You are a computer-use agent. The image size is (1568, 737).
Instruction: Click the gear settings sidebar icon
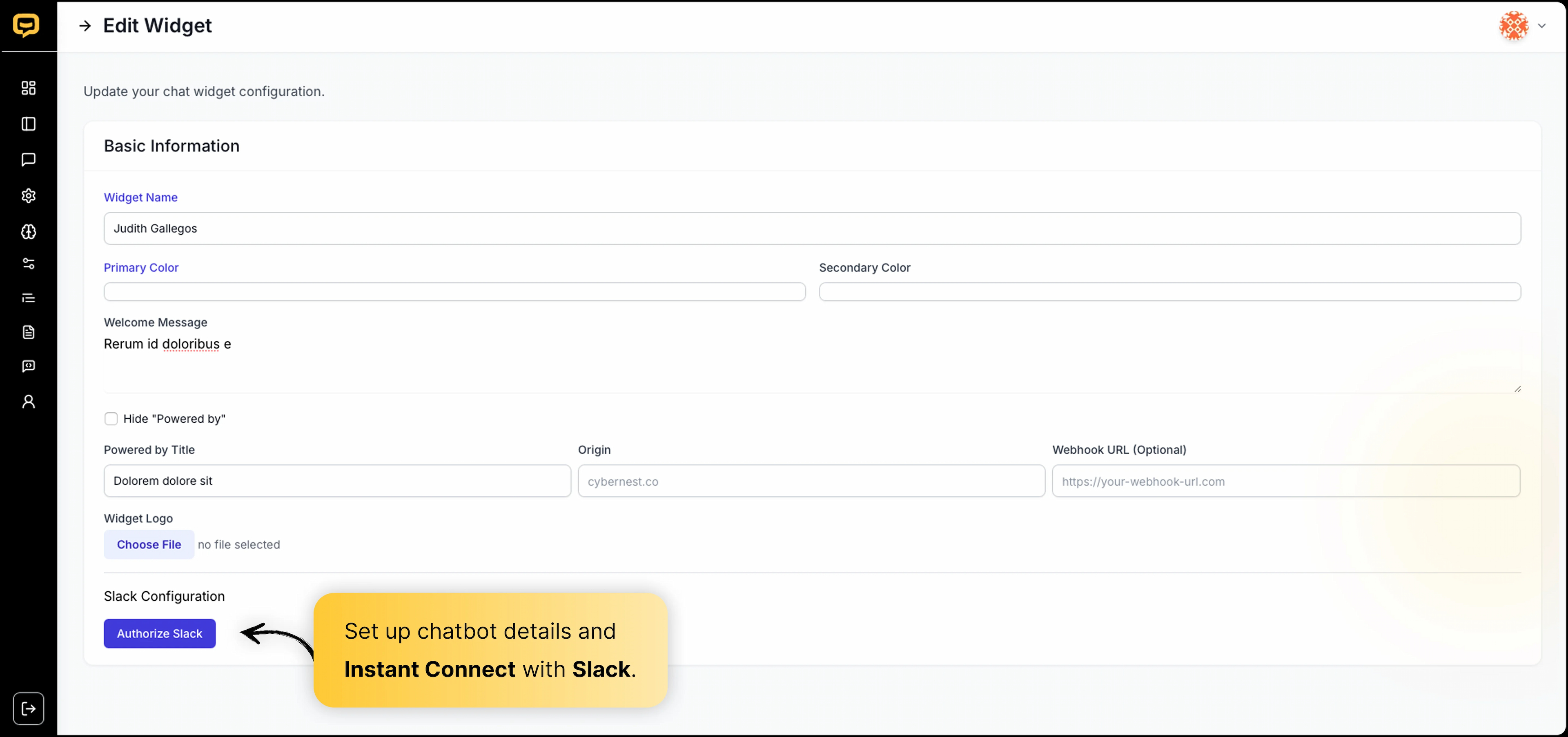coord(29,196)
